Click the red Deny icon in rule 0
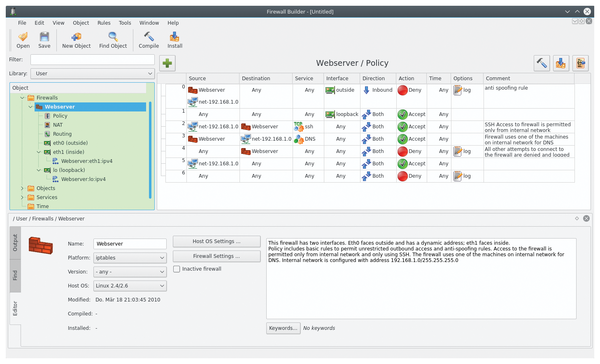 coord(402,90)
